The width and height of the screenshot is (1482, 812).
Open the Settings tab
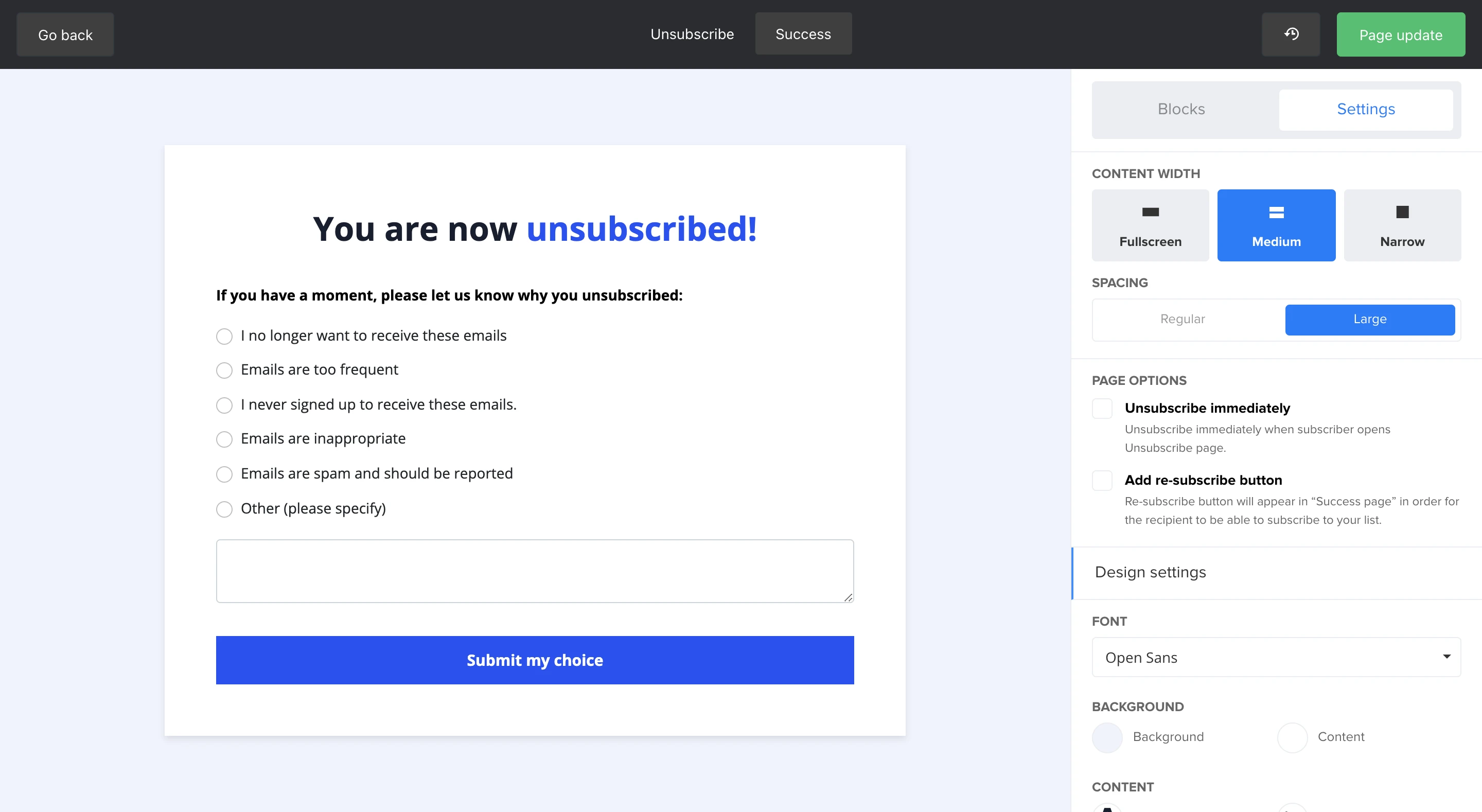(1365, 109)
